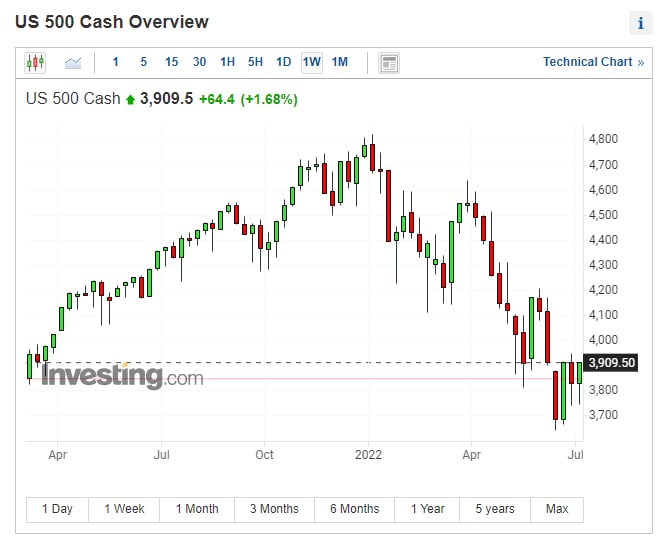This screenshot has height=543, width=661.
Task: Select the 5 minute interval
Action: coord(143,62)
